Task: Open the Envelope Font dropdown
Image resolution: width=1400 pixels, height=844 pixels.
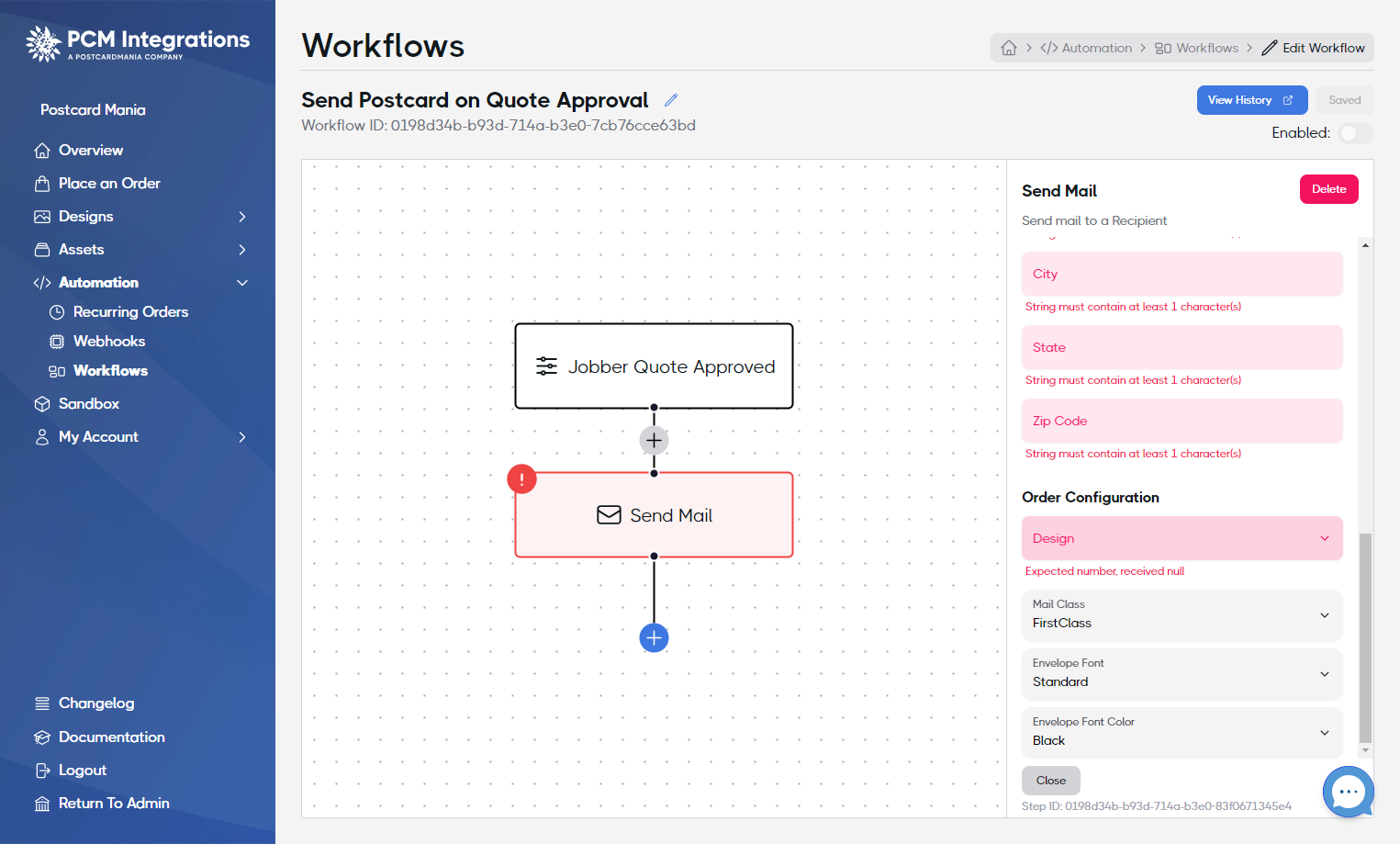Action: [1182, 673]
